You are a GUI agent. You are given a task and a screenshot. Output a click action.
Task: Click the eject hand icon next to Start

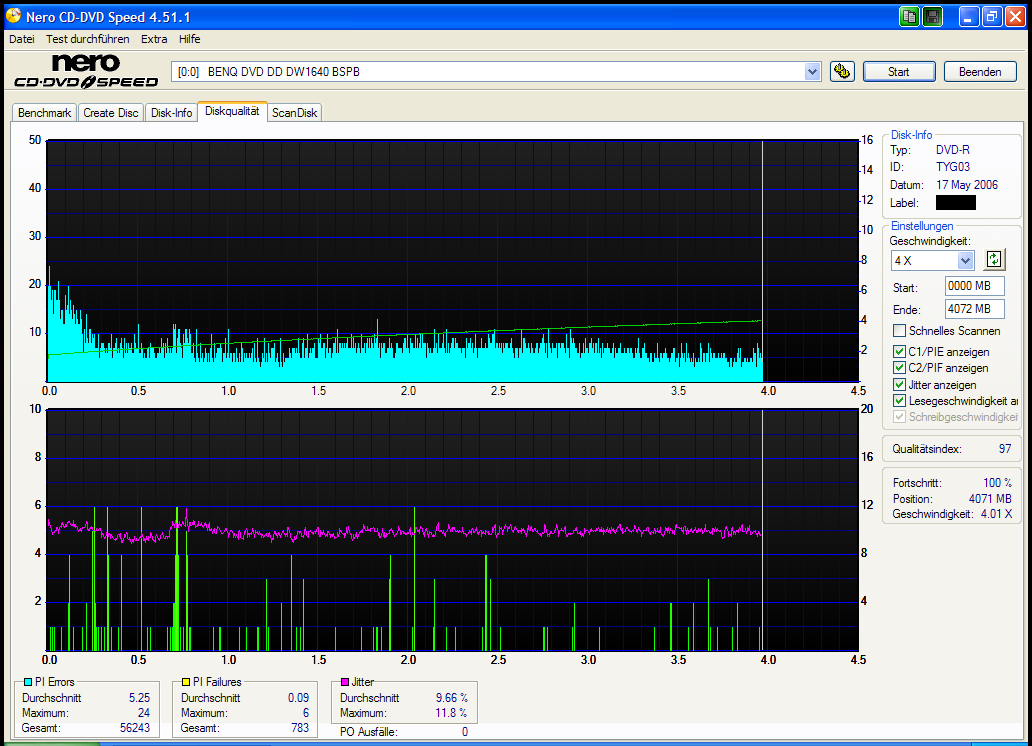[x=842, y=71]
